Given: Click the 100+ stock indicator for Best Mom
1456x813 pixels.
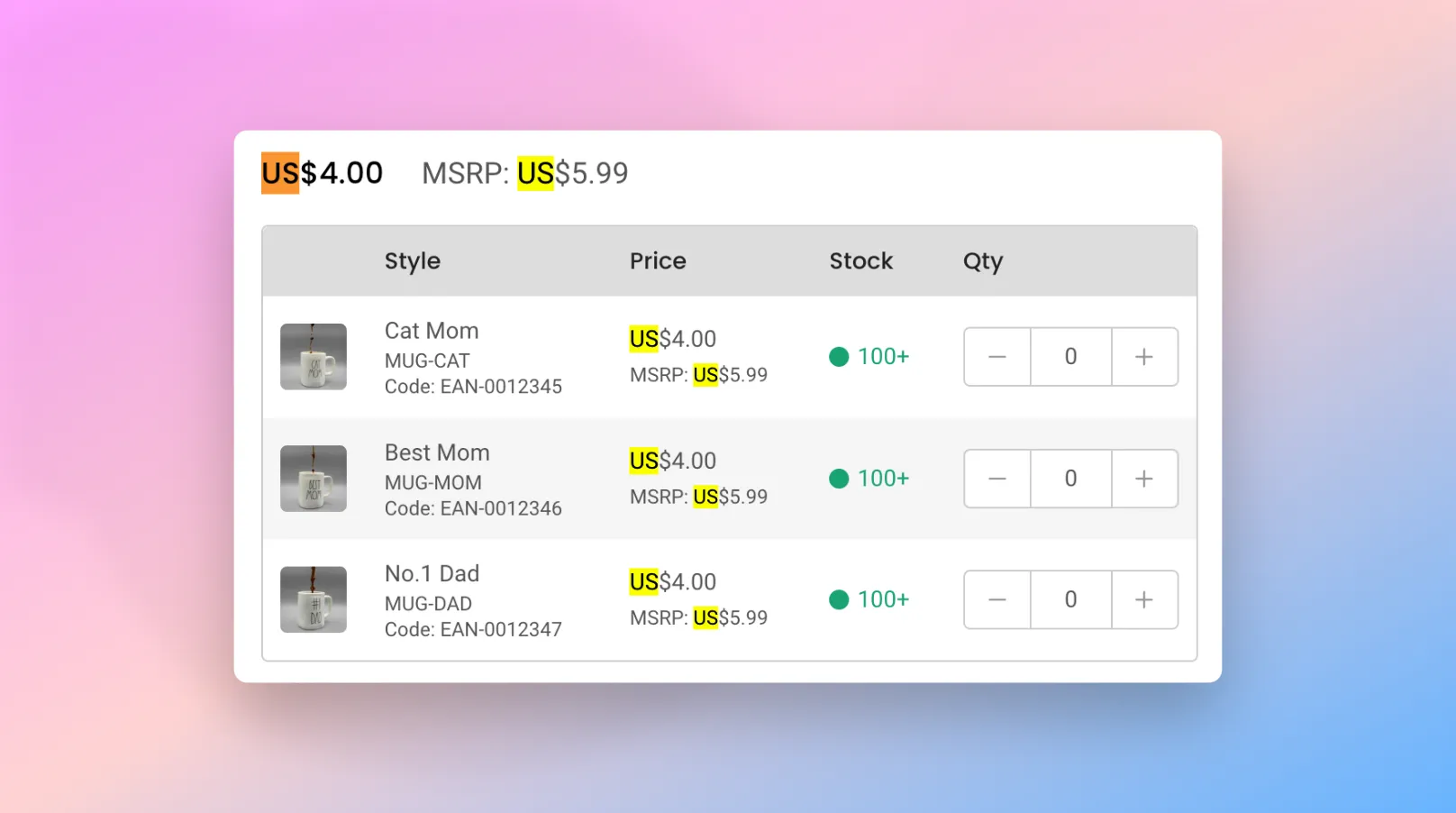Looking at the screenshot, I should coord(869,479).
